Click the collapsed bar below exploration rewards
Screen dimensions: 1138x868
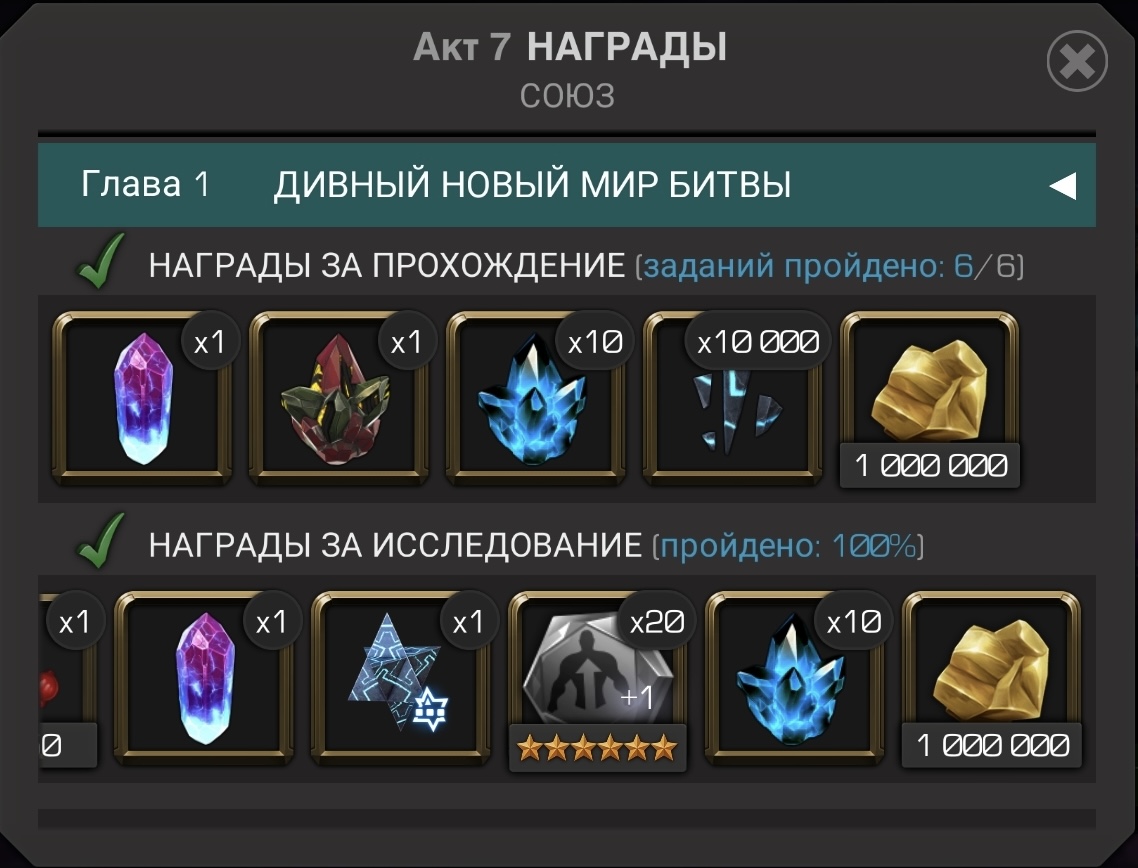point(567,819)
